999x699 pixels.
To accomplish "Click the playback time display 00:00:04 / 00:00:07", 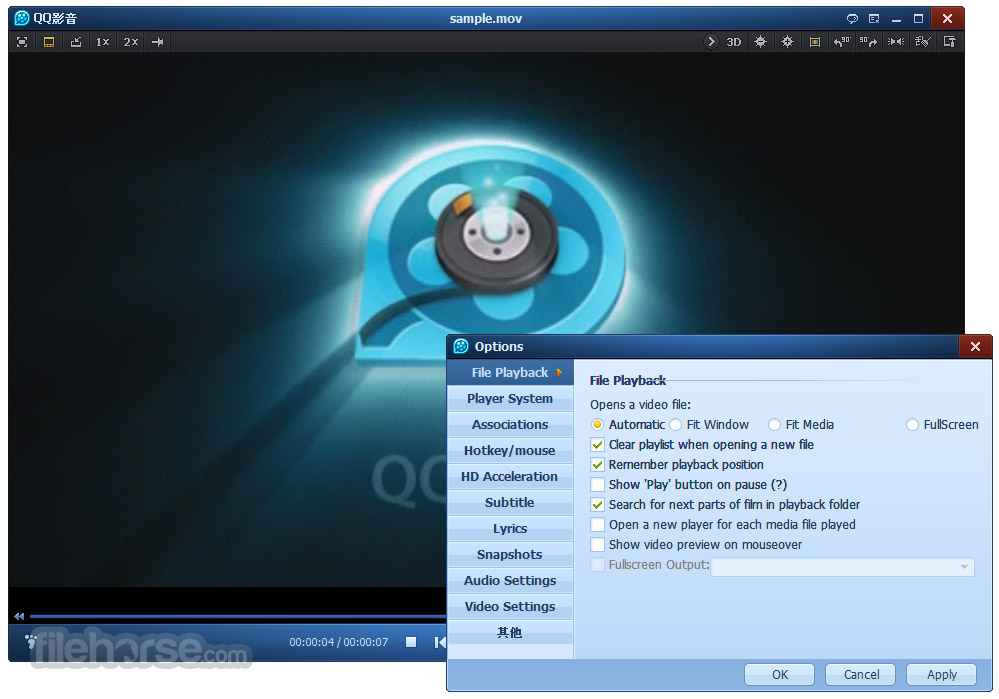I will (x=338, y=642).
